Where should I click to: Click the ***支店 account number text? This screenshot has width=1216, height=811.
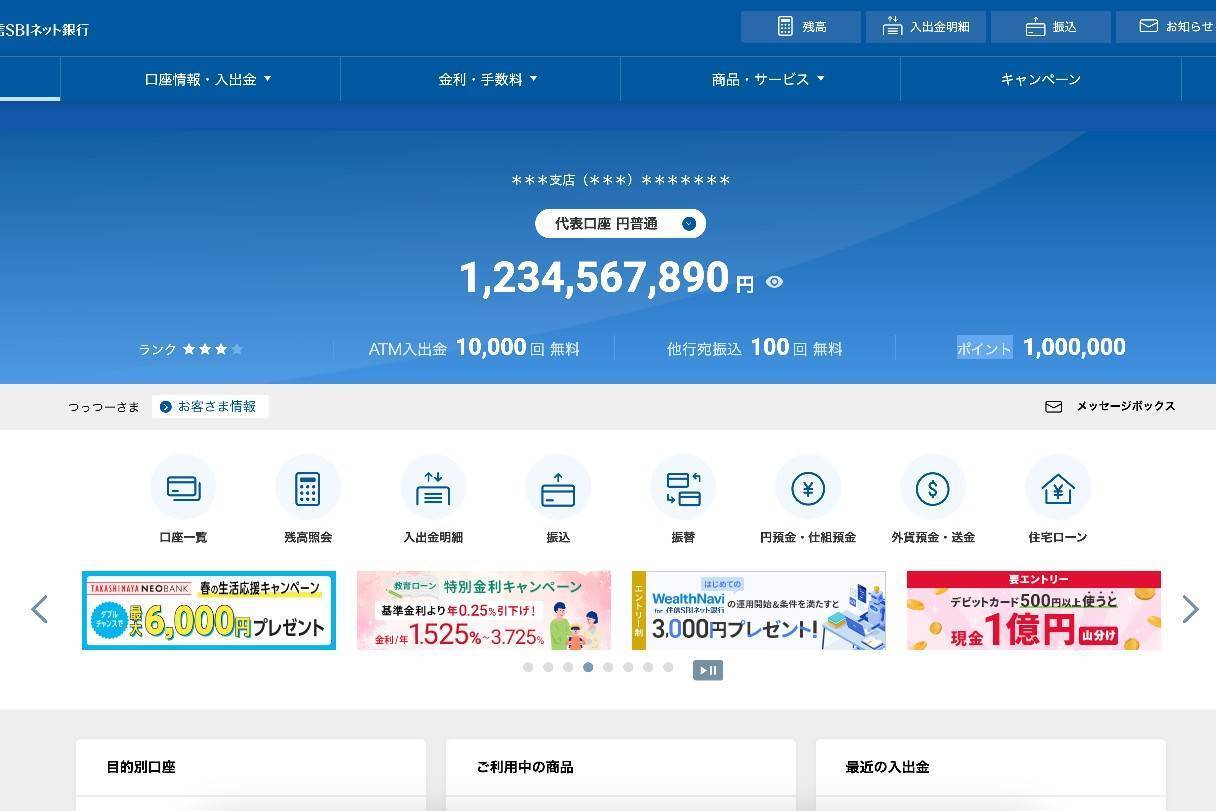pos(621,181)
